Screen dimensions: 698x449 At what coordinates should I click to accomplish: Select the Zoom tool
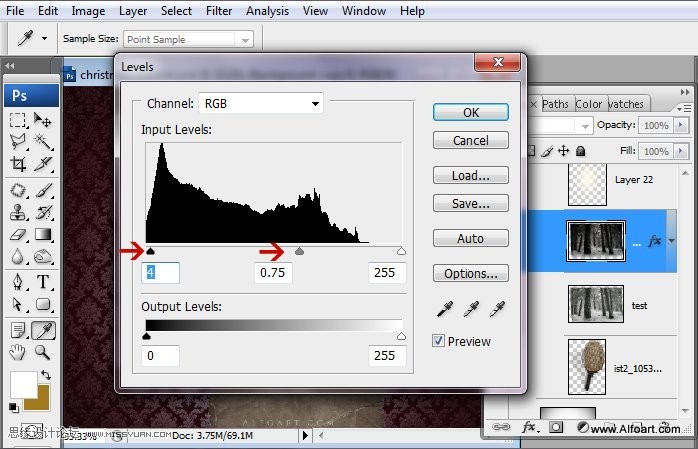(x=43, y=352)
